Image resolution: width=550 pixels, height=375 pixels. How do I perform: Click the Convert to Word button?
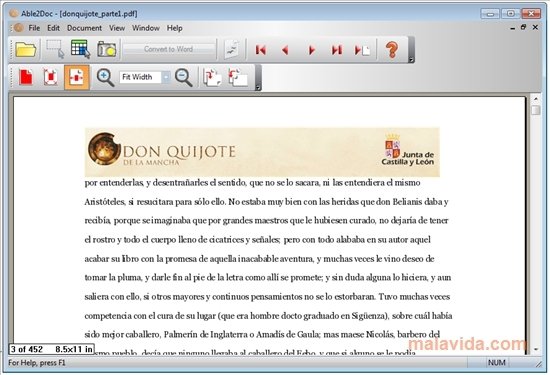coord(168,49)
